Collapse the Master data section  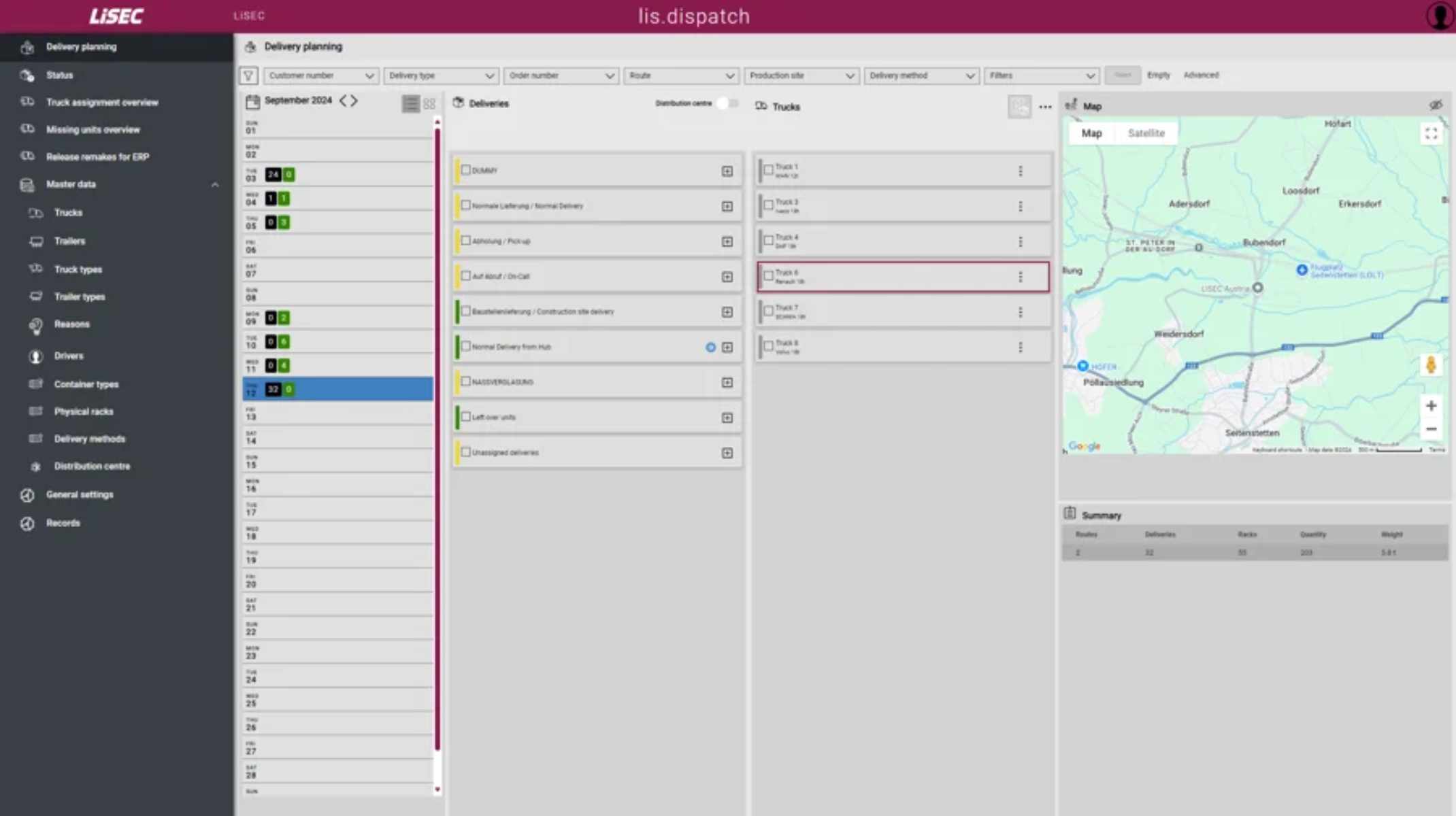point(215,185)
